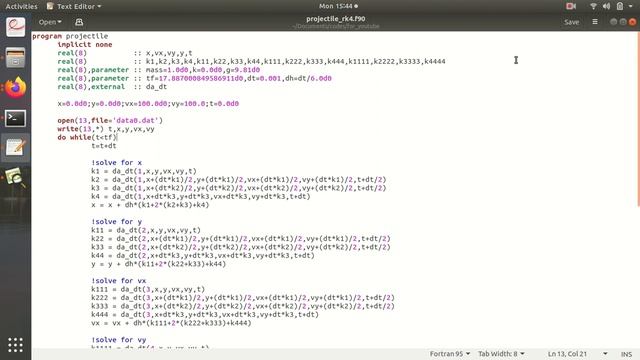Open the Activities overview
The height and width of the screenshot is (360, 640).
tap(21, 7)
